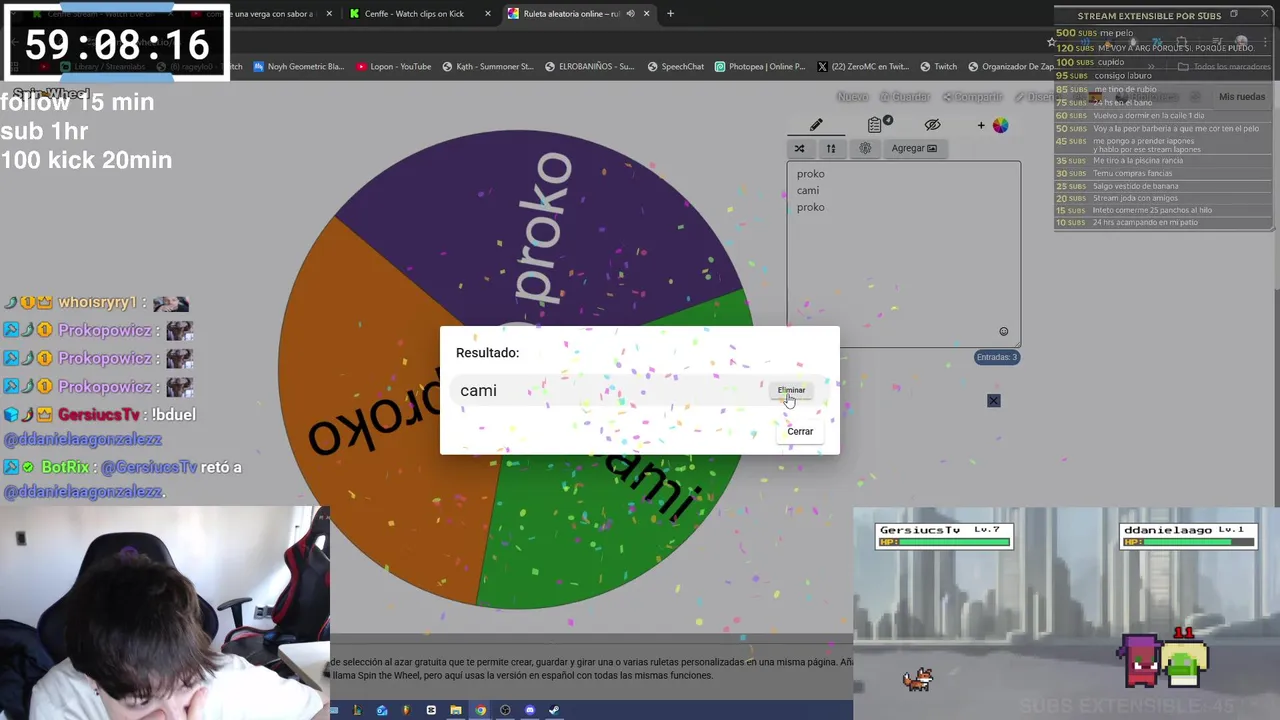Image resolution: width=1280 pixels, height=720 pixels.
Task: Close the result dialog with Cerrar
Action: (x=800, y=431)
